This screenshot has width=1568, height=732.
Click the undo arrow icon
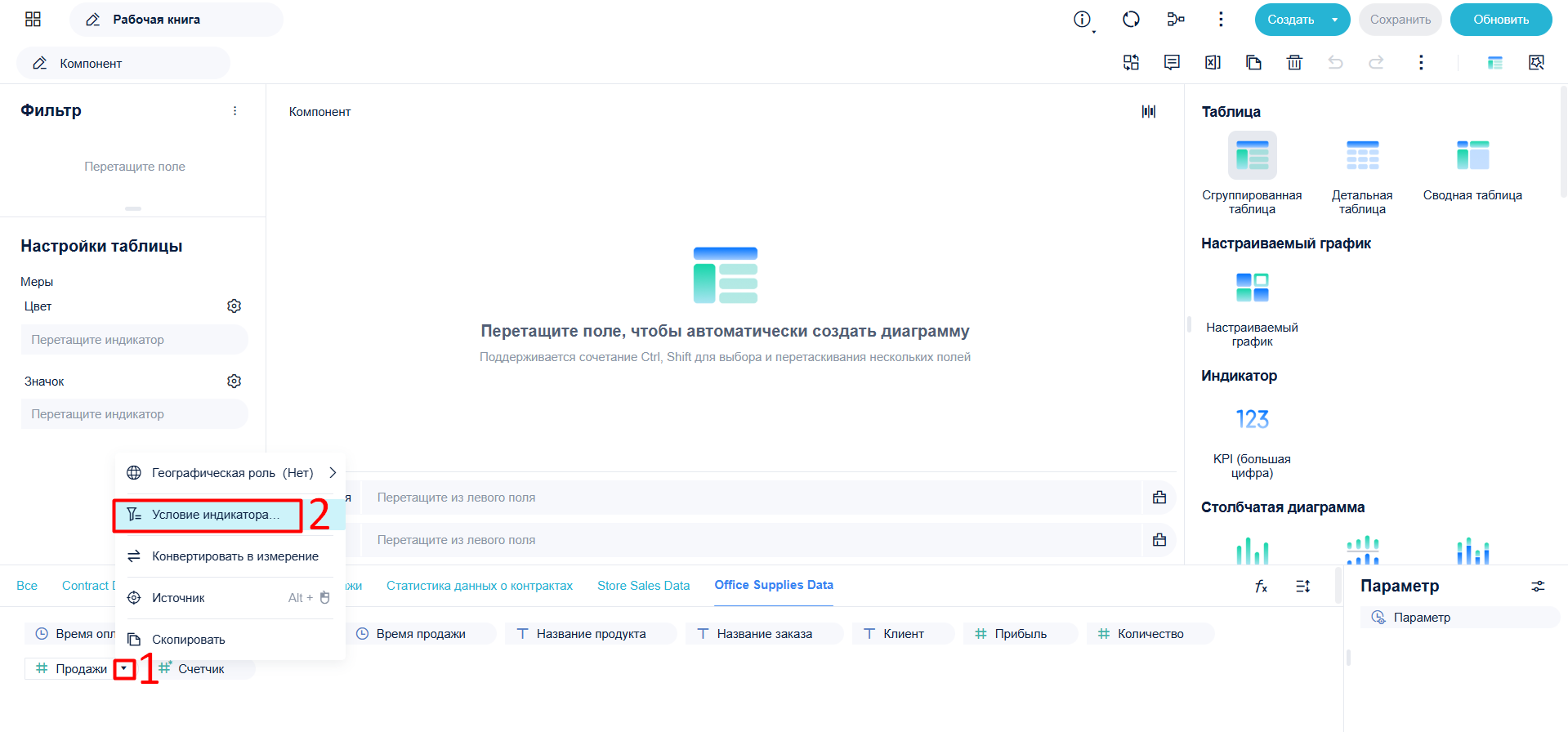point(1335,63)
